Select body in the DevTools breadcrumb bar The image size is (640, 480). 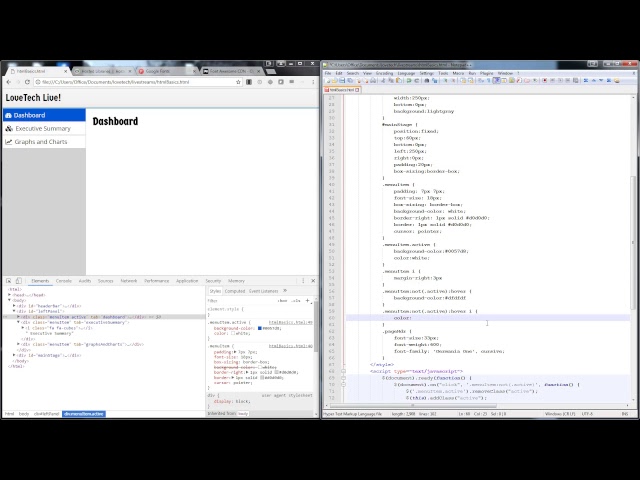(24, 414)
